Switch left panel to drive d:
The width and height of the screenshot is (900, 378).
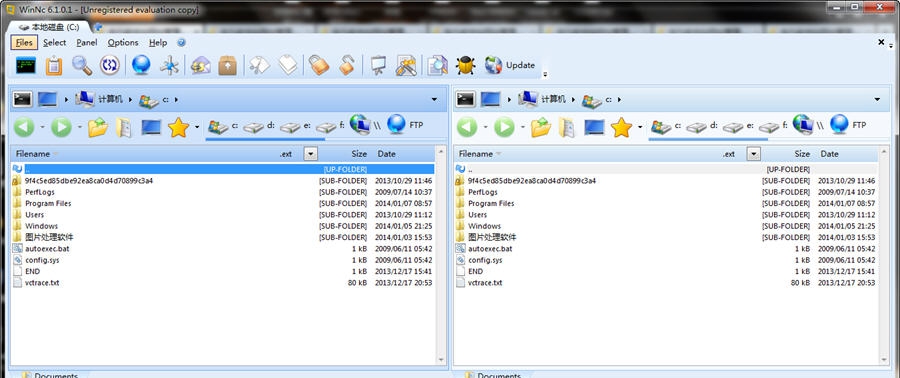point(258,127)
